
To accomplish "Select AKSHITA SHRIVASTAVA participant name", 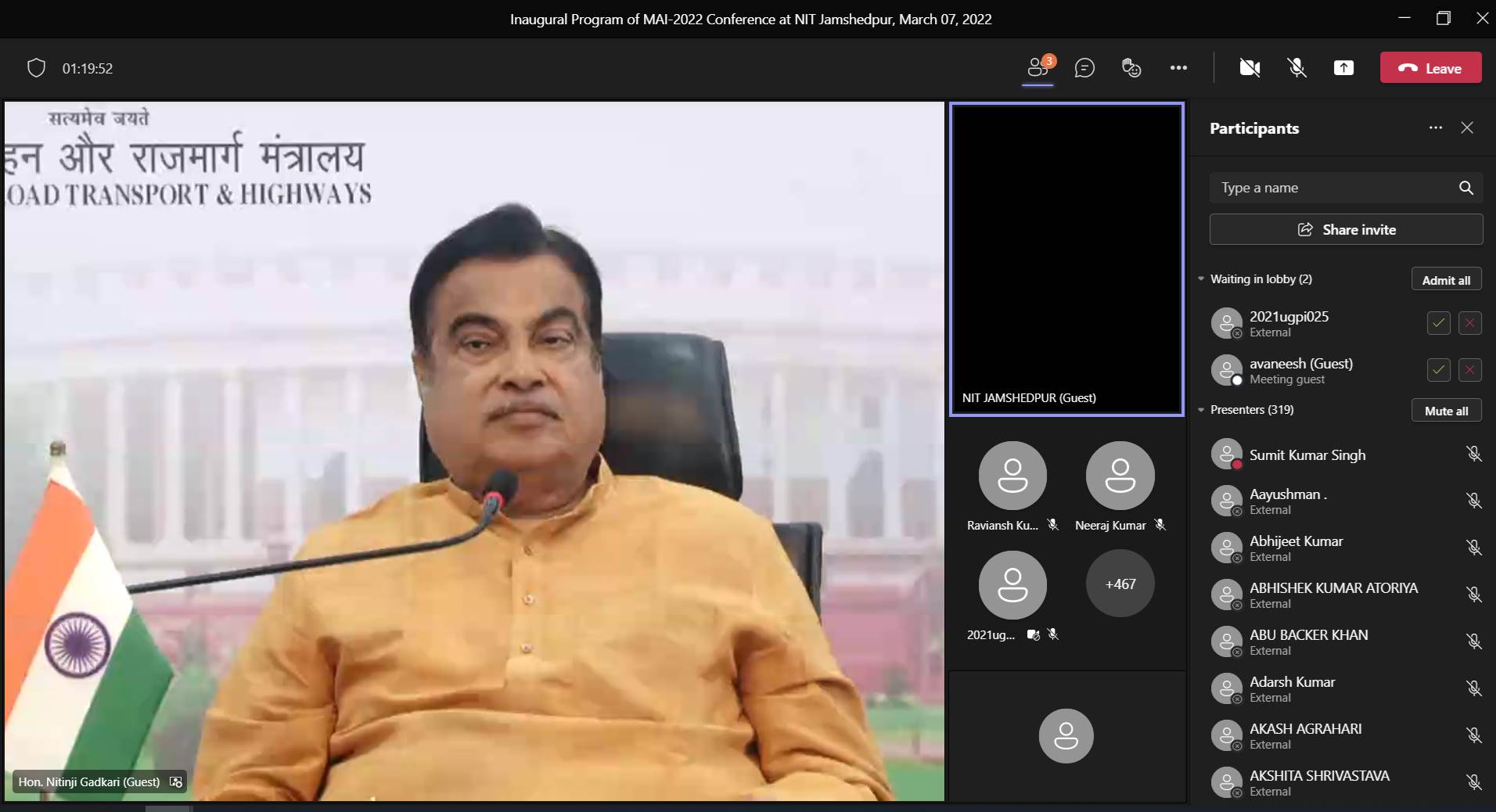I will 1319,775.
